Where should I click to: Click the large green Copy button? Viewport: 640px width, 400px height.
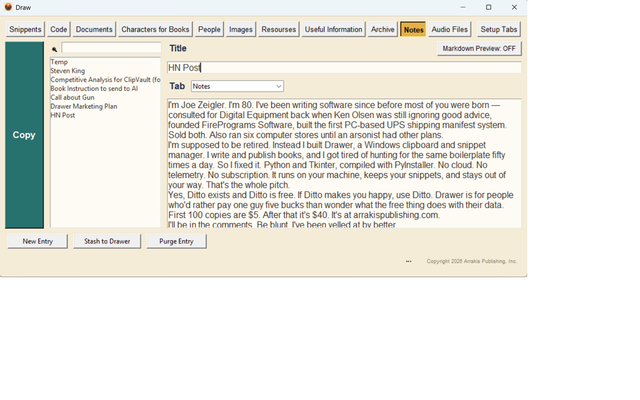(x=24, y=135)
